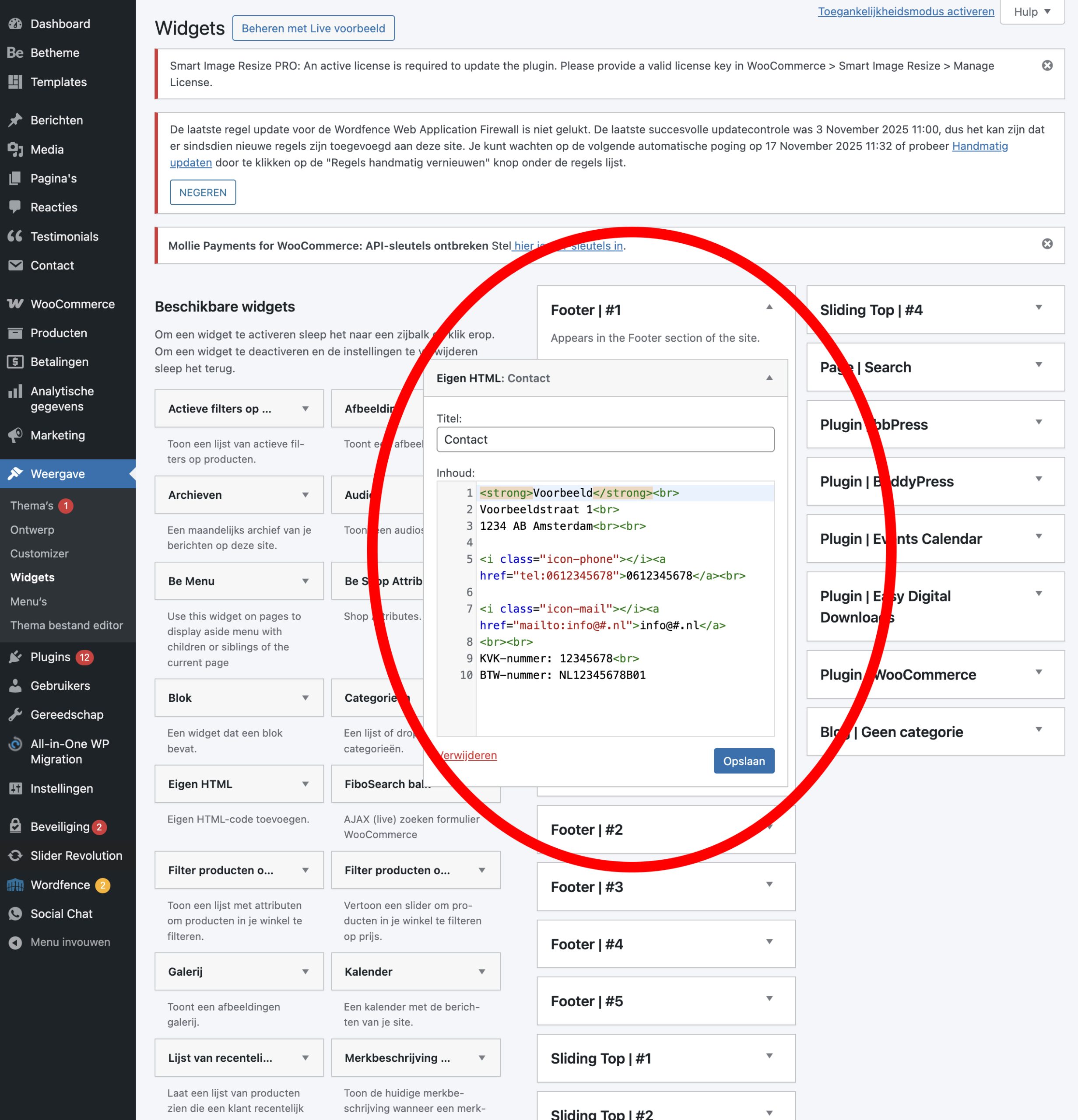Click the NEGEREN button
Image resolution: width=1078 pixels, height=1120 pixels.
pos(202,192)
